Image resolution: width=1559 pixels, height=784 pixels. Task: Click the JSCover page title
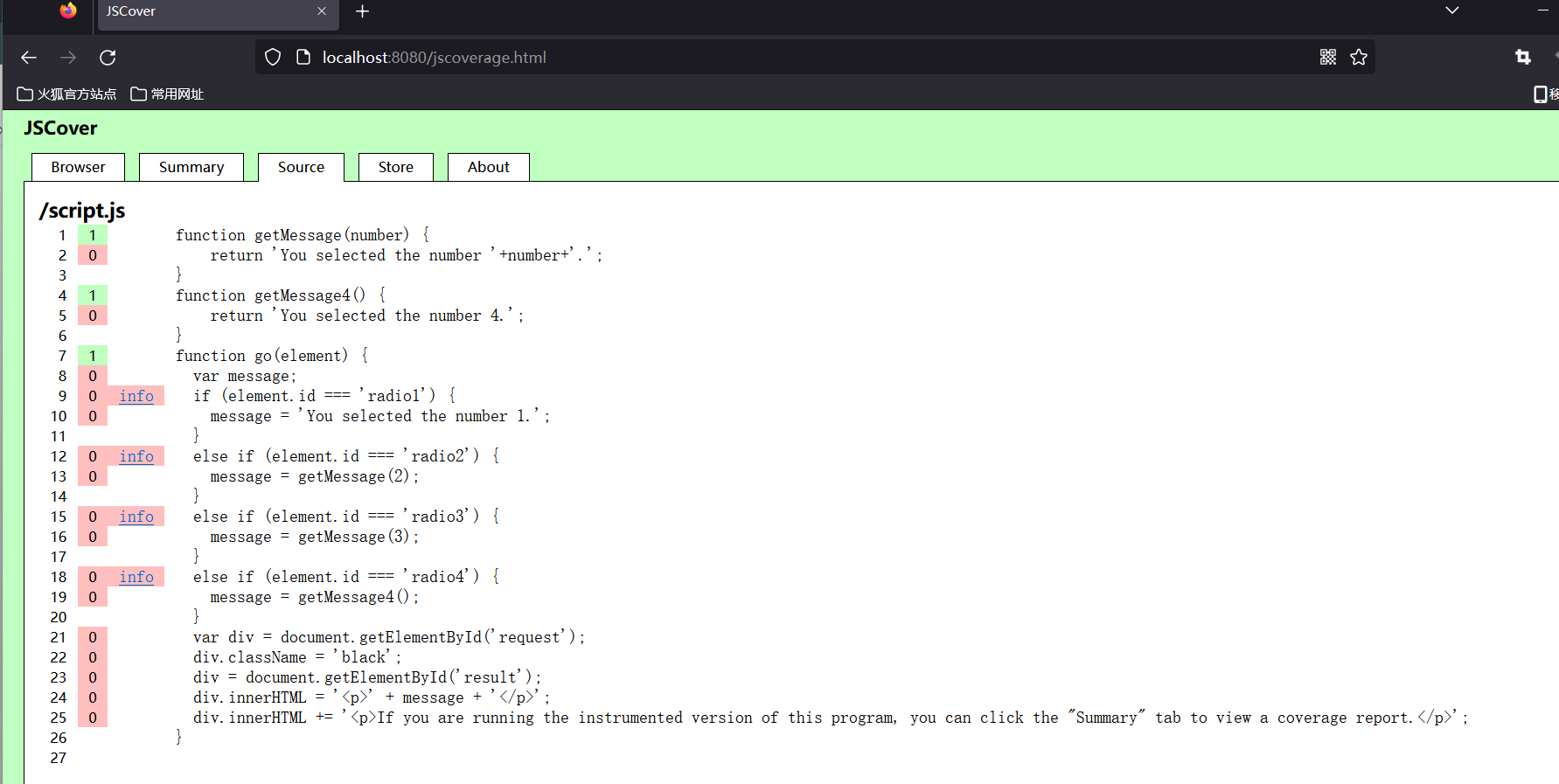(x=60, y=128)
